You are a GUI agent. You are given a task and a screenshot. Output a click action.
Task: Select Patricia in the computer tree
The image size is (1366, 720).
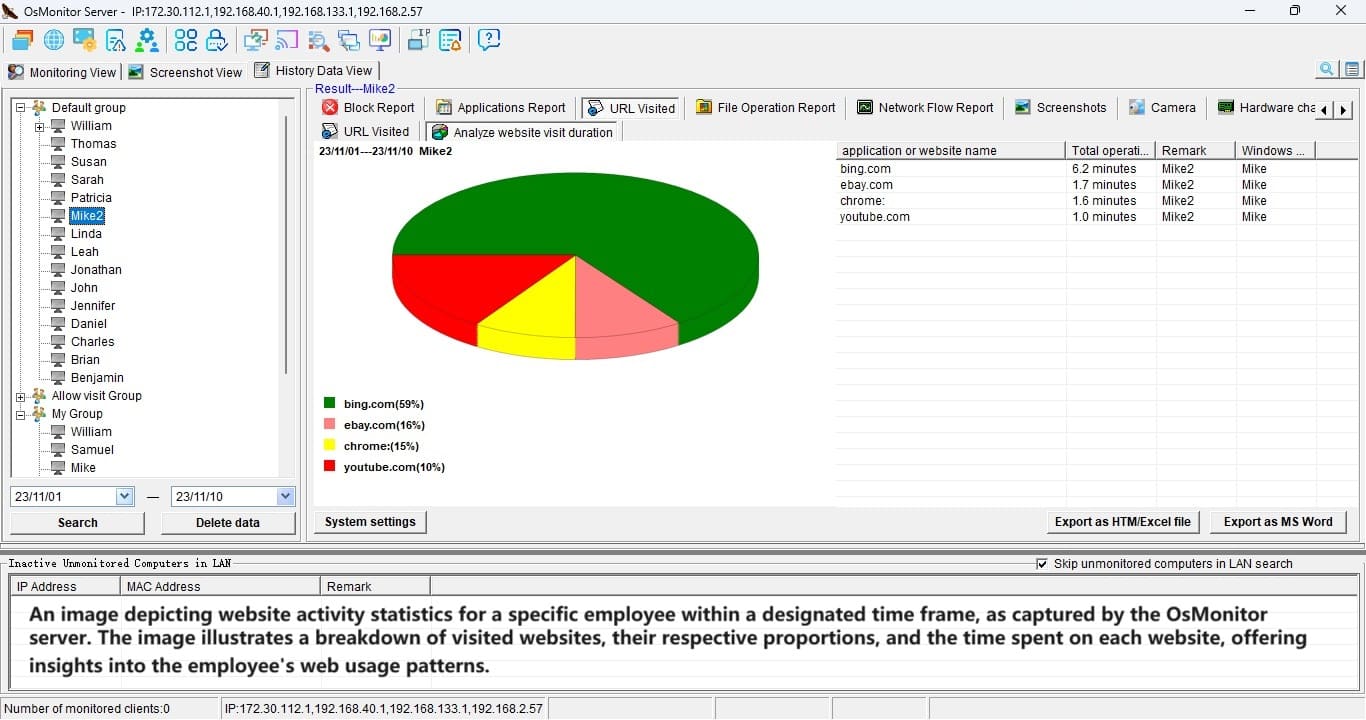(91, 198)
